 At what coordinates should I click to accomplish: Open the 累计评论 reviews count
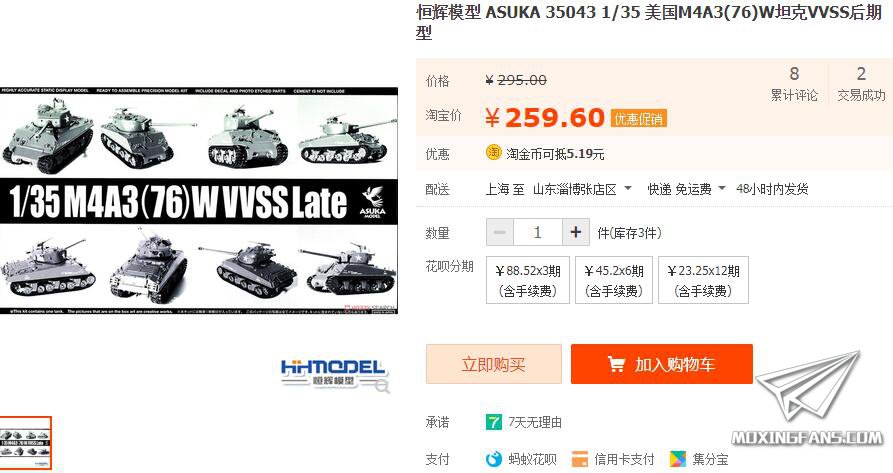pos(794,83)
